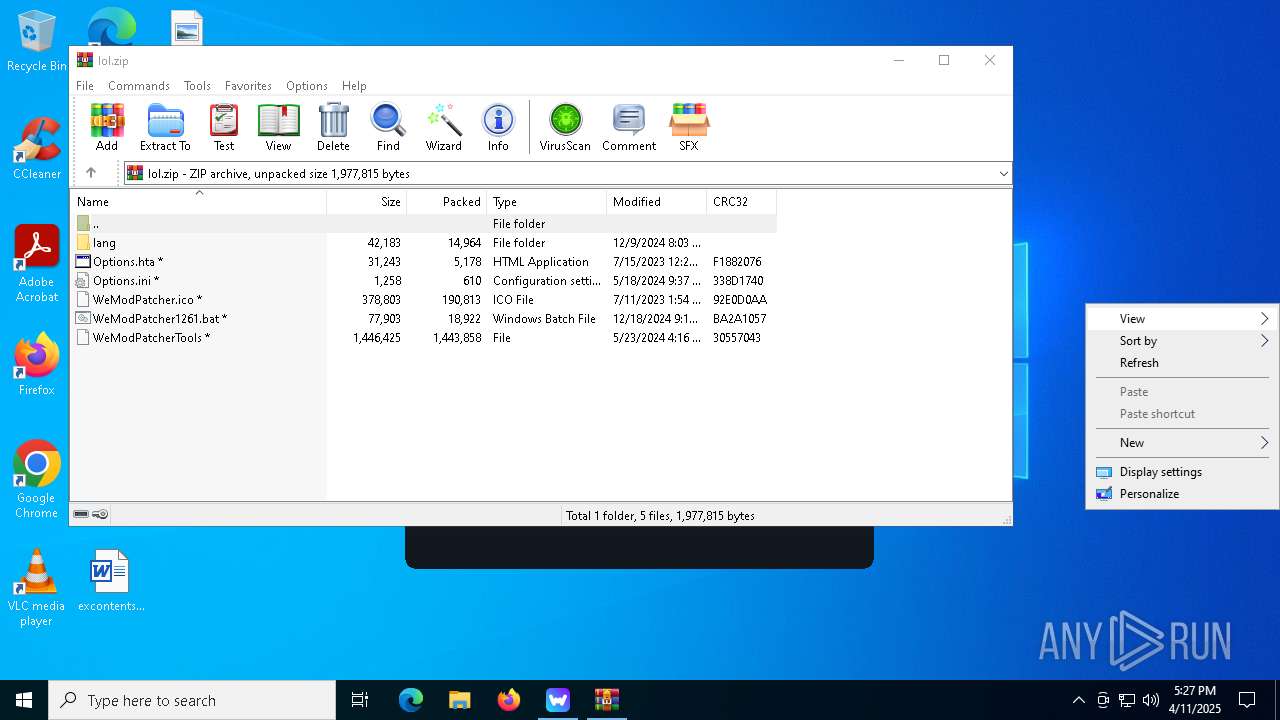
Task: Open the Help menu
Action: coord(354,86)
